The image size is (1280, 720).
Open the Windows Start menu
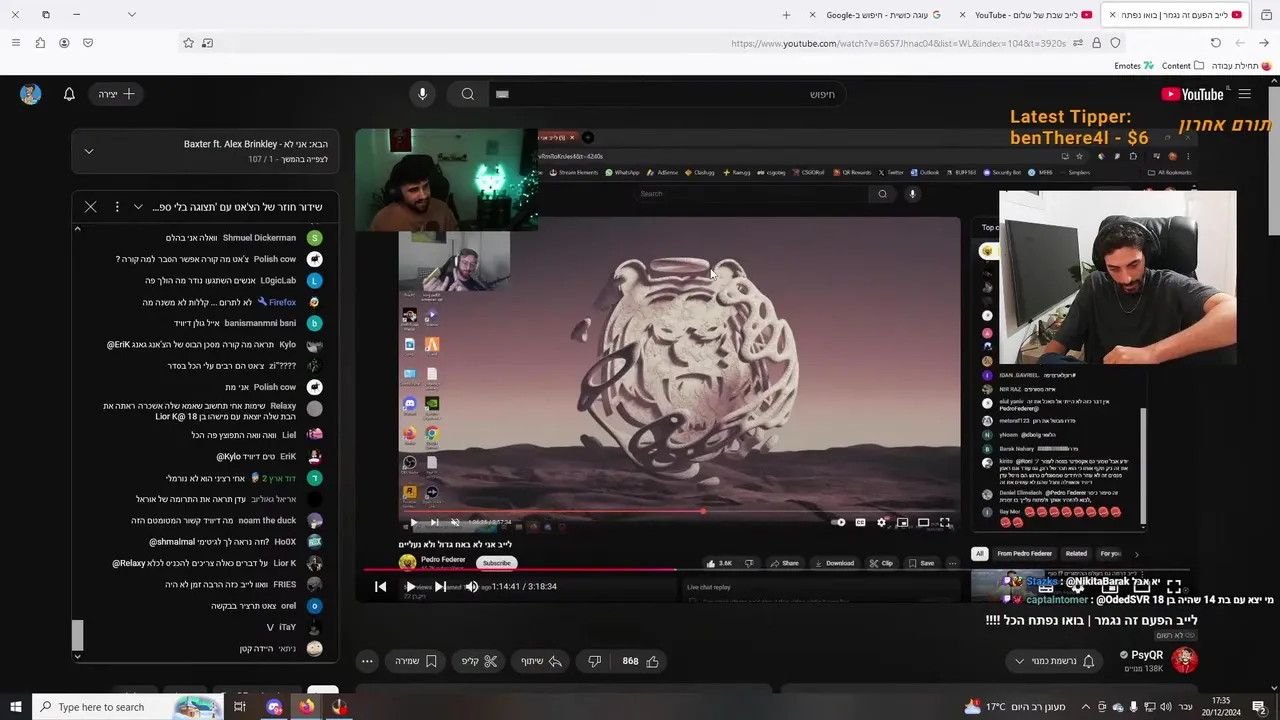pyautogui.click(x=15, y=707)
